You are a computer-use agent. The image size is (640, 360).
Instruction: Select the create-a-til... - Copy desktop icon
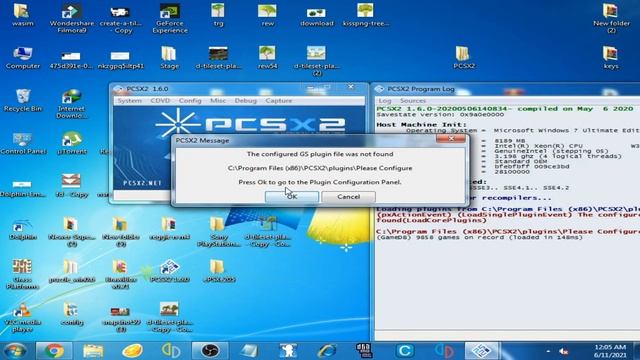coord(120,18)
